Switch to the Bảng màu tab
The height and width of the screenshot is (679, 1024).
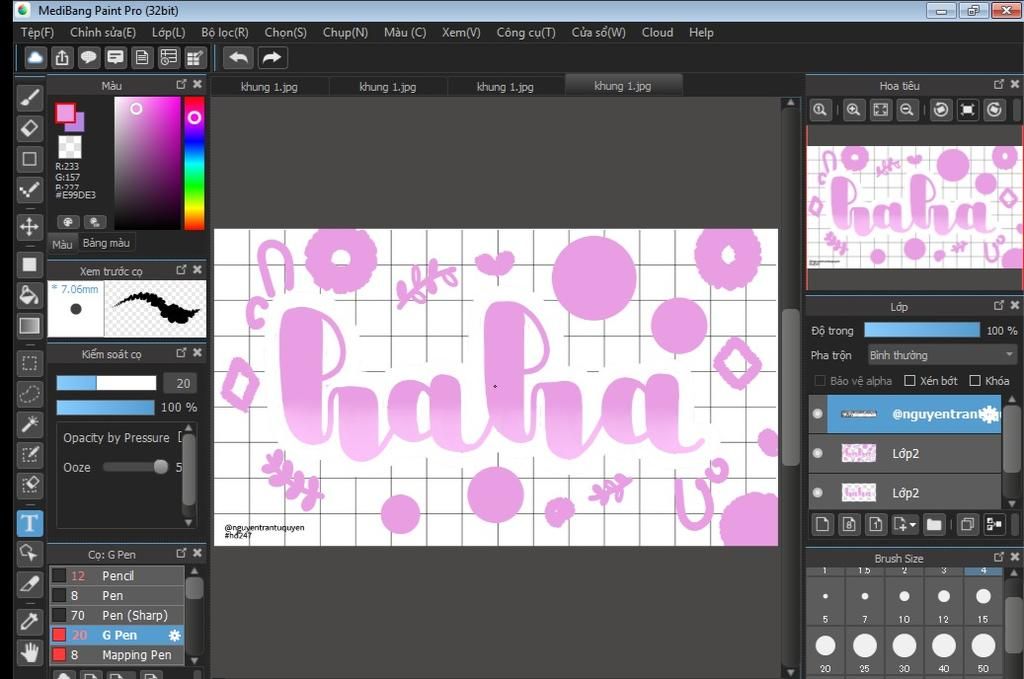click(x=106, y=244)
